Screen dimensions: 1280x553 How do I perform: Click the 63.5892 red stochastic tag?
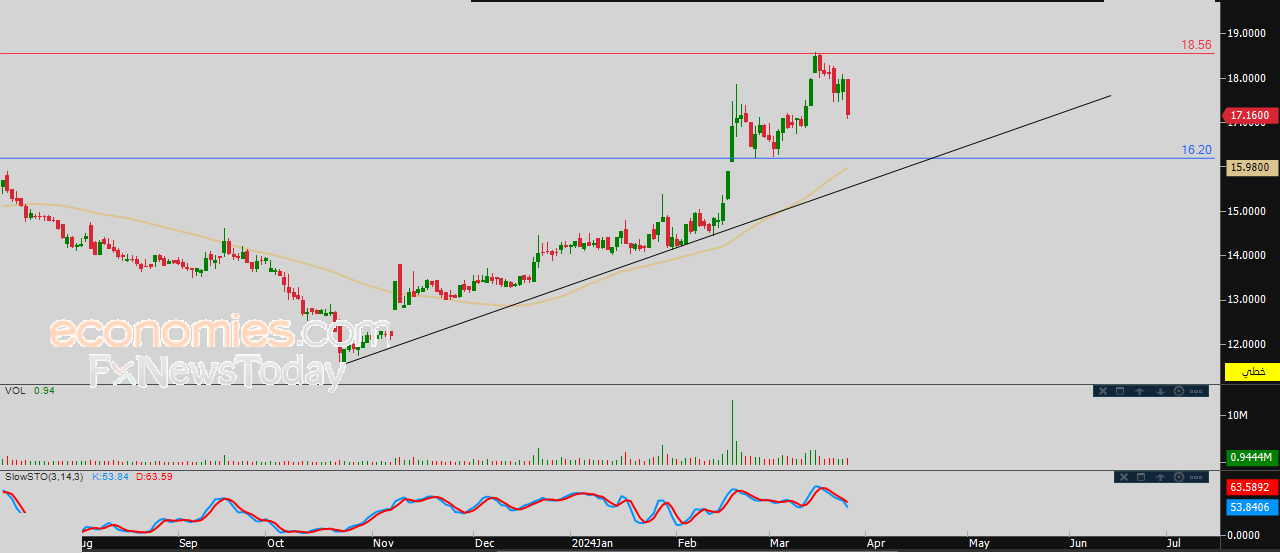point(1250,488)
